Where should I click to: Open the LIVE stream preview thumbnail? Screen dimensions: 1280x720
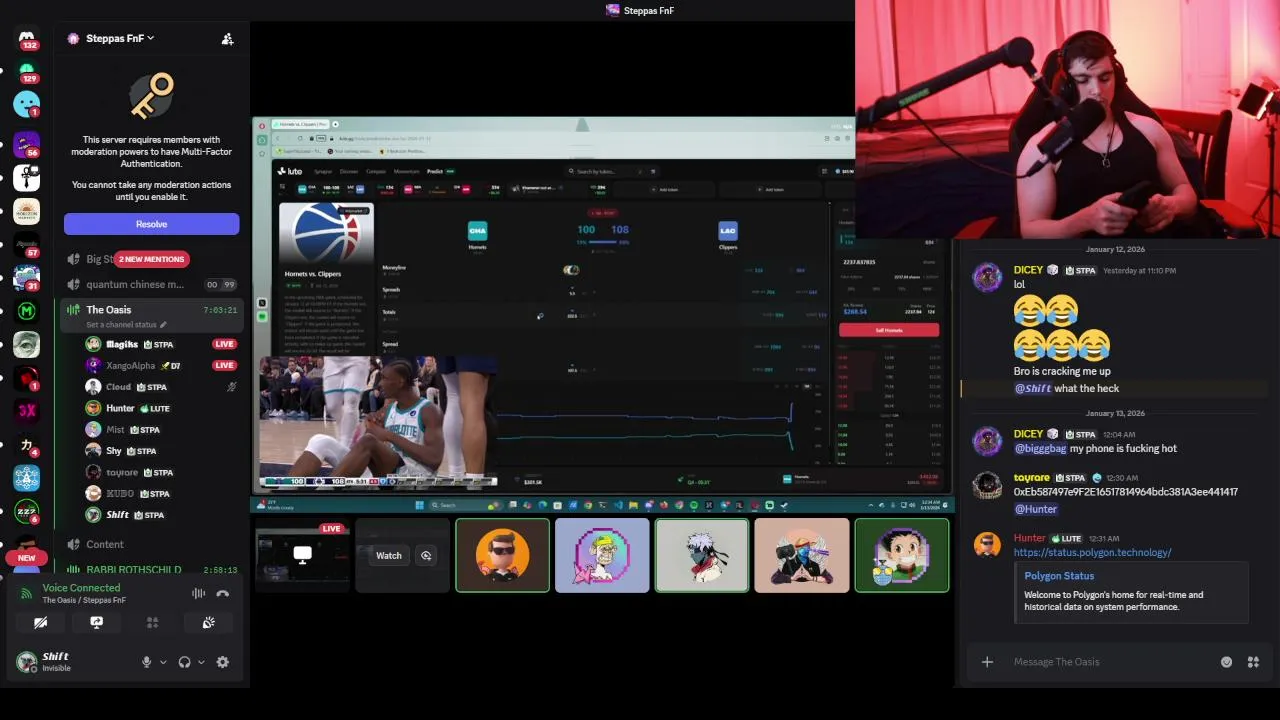(x=302, y=555)
